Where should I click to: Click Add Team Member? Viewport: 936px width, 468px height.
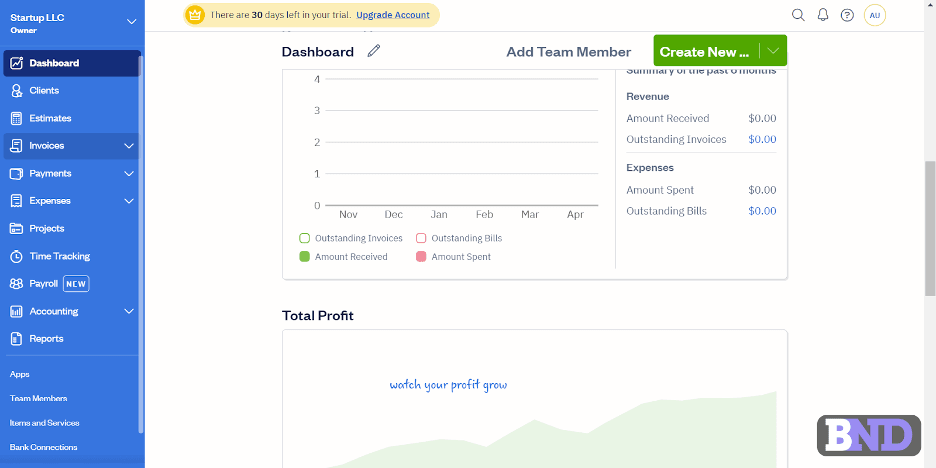pyautogui.click(x=568, y=52)
